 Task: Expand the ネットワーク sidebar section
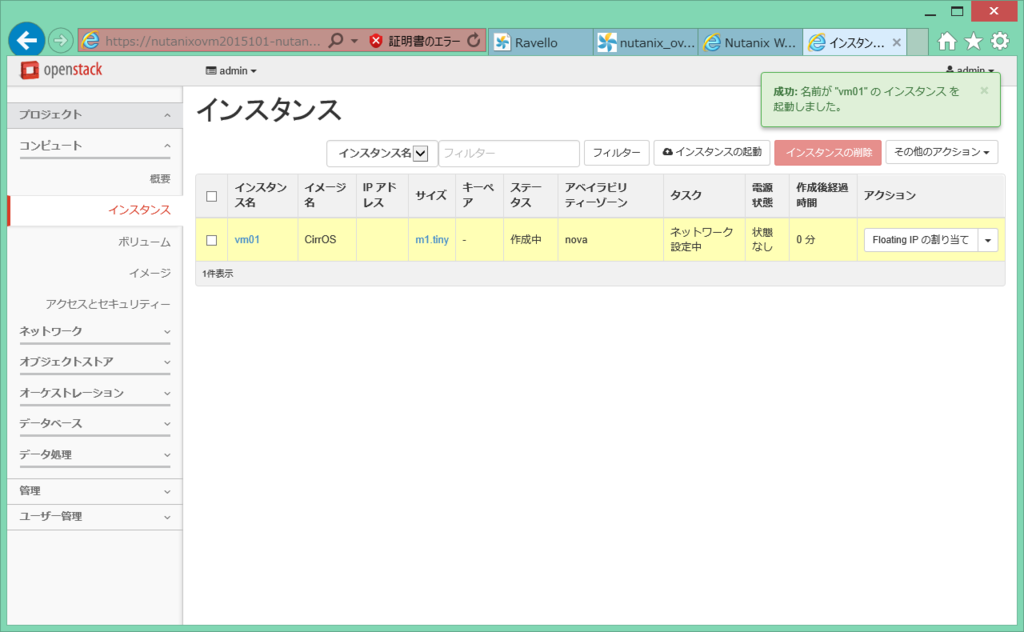coord(95,332)
